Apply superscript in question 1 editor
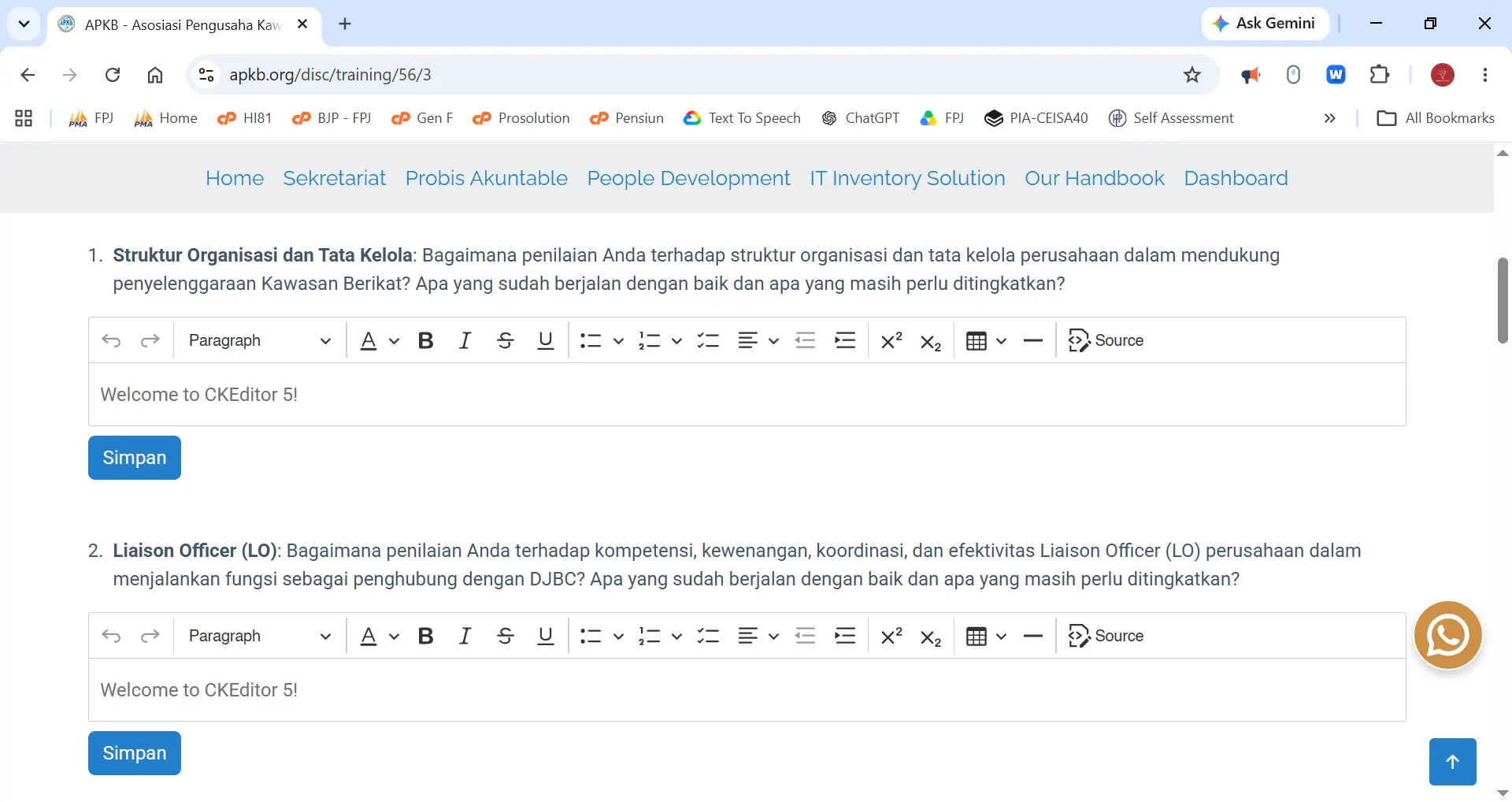Viewport: 1512px width, 802px height. [x=891, y=340]
